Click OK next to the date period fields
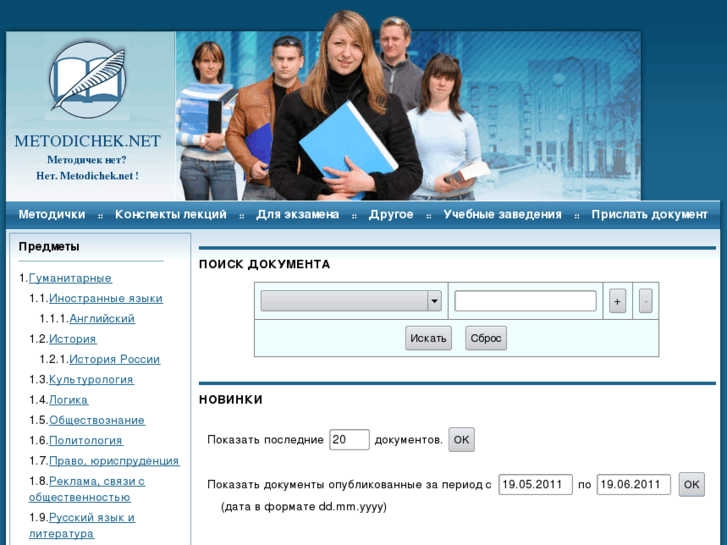Viewport: 727px width, 545px height. coord(691,485)
